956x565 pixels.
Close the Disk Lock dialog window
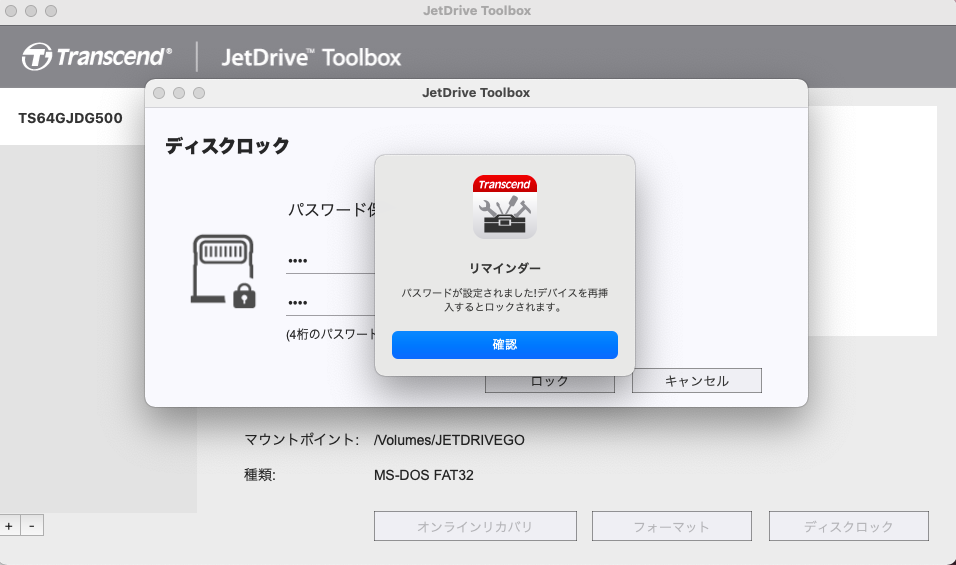pos(159,93)
